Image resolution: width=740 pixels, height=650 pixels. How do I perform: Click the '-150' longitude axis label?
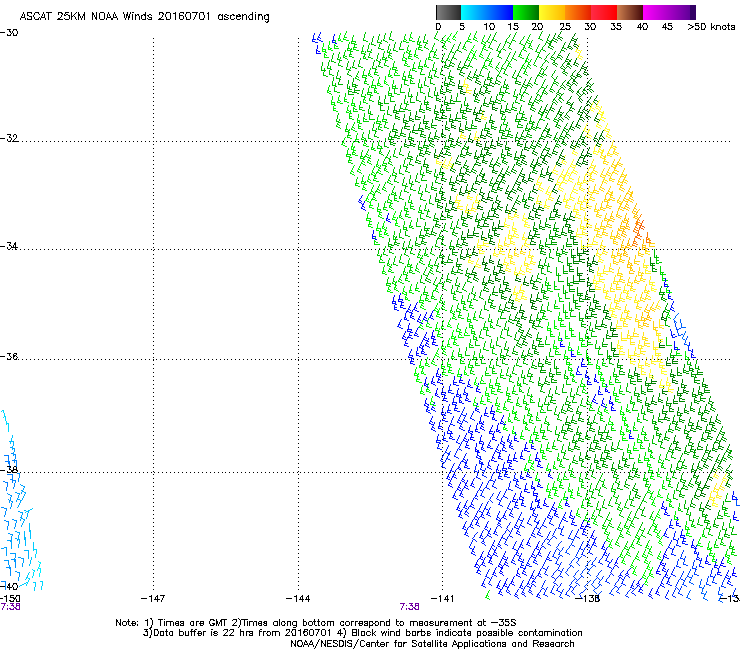10,598
